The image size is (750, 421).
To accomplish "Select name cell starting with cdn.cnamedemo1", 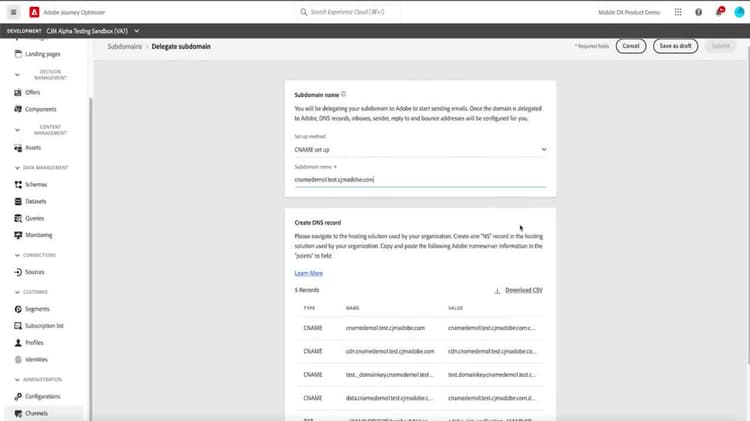I will [x=390, y=351].
